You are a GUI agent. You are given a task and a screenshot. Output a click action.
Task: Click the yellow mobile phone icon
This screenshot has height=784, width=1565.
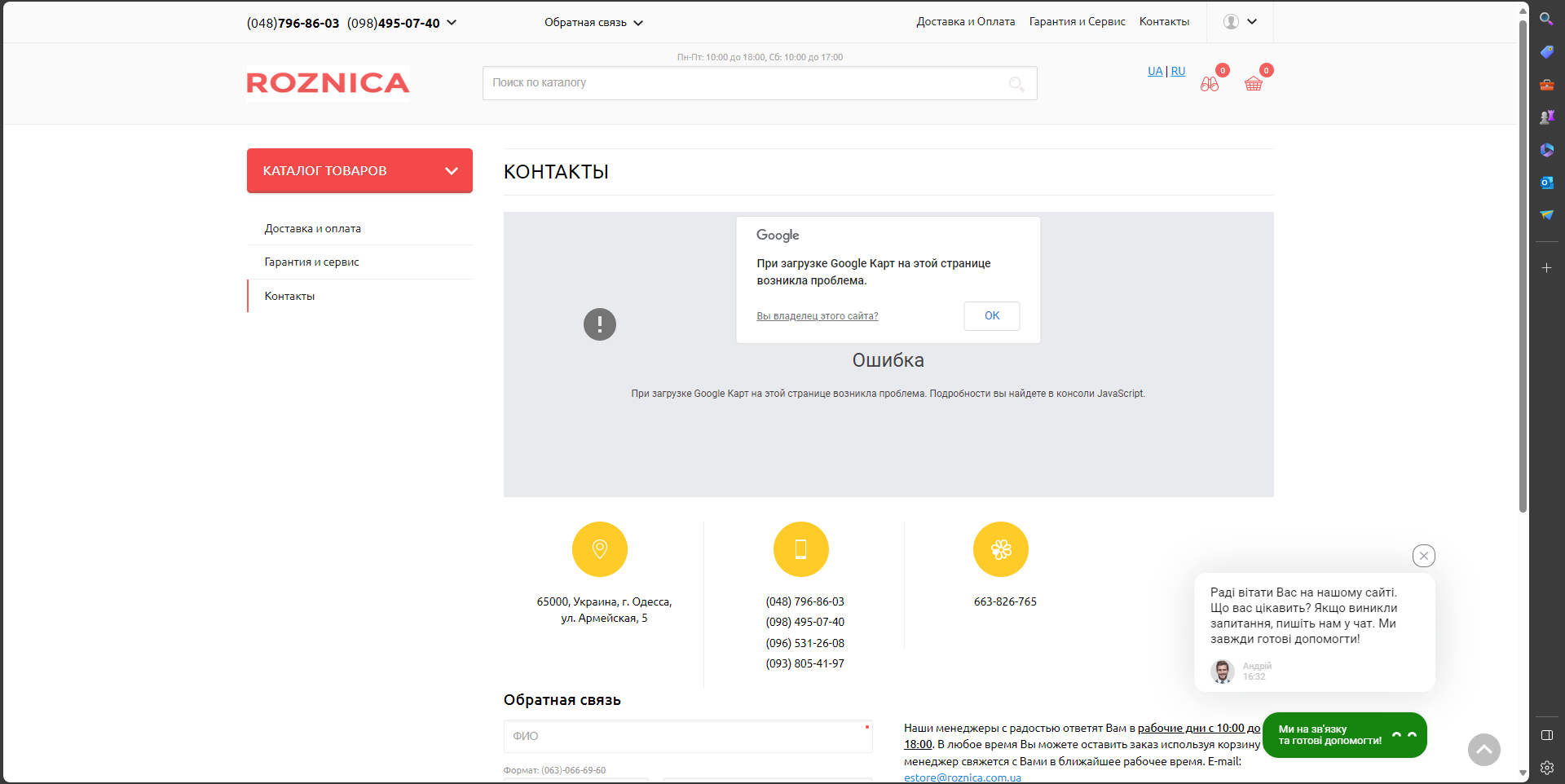coord(800,549)
